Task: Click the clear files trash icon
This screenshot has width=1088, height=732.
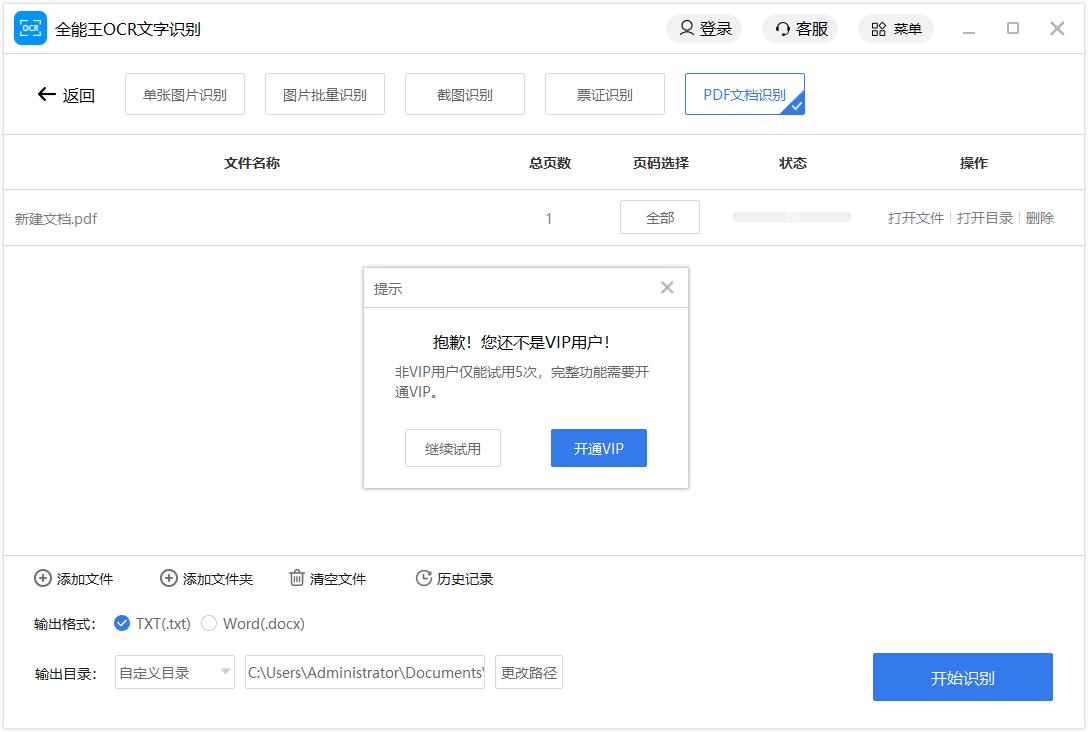Action: coord(297,578)
